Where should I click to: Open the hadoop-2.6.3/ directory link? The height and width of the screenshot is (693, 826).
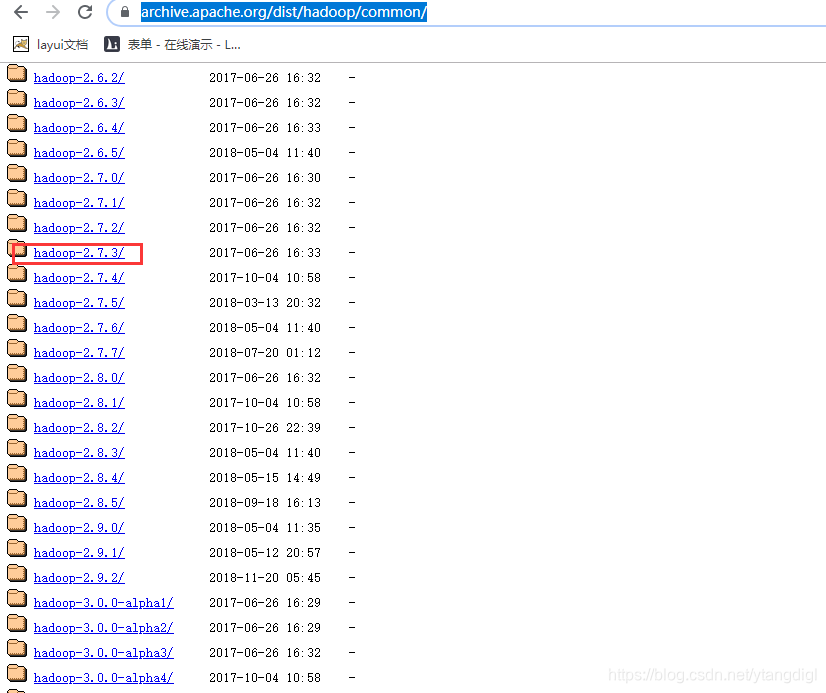point(79,103)
